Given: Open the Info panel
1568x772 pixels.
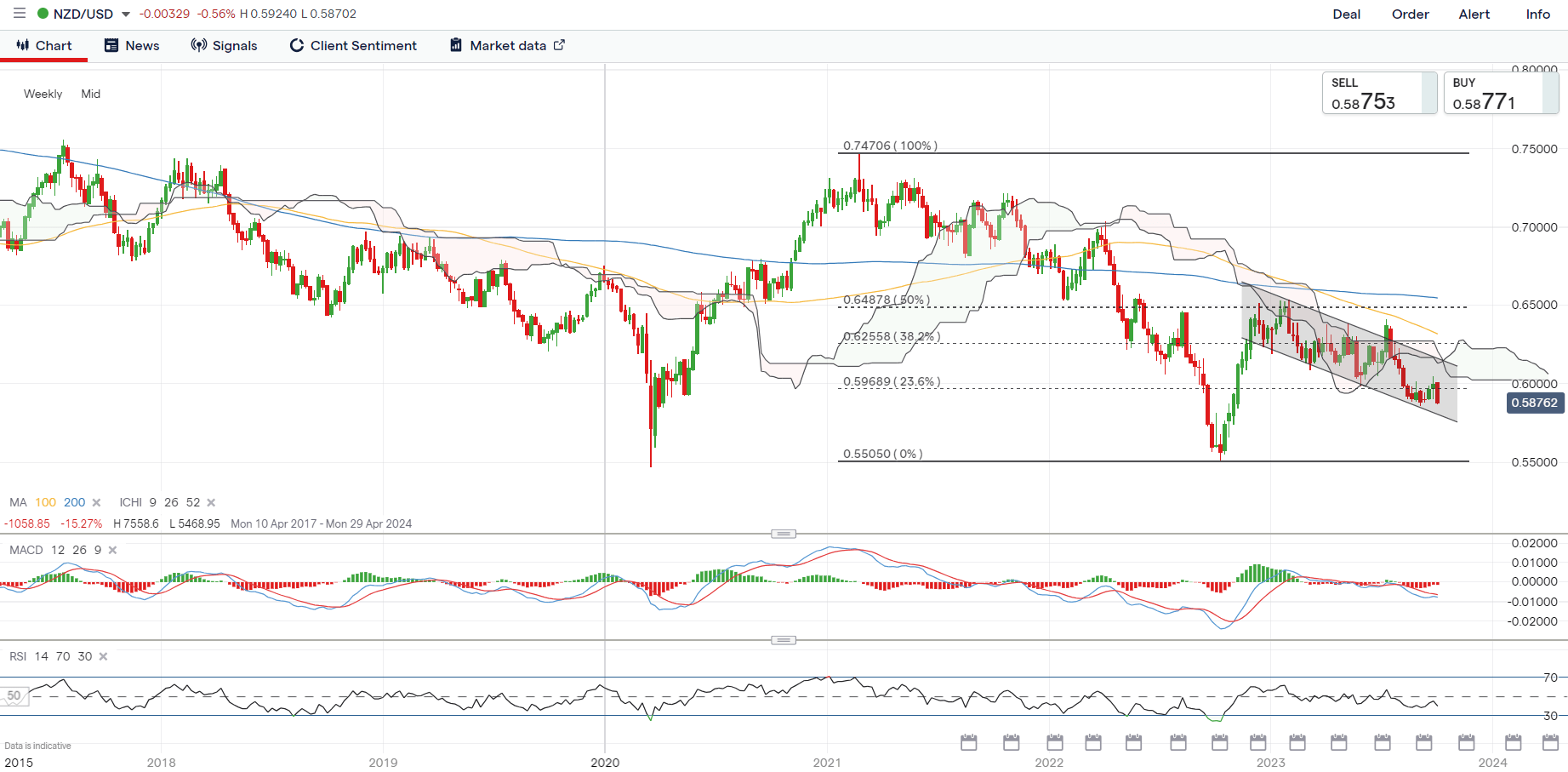Looking at the screenshot, I should 1538,14.
